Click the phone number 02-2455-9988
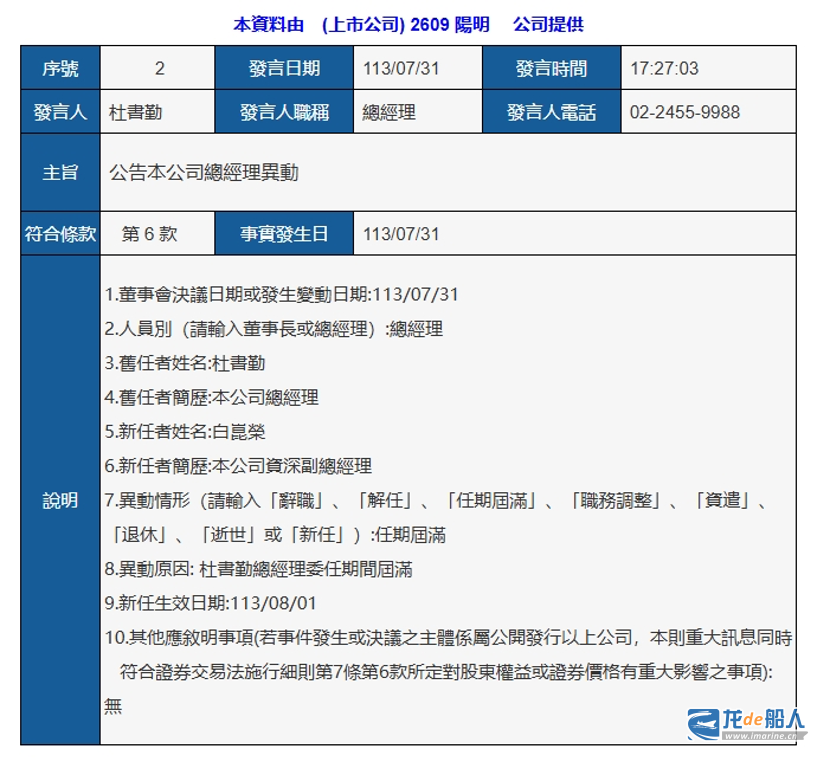This screenshot has height=762, width=830. tap(685, 112)
